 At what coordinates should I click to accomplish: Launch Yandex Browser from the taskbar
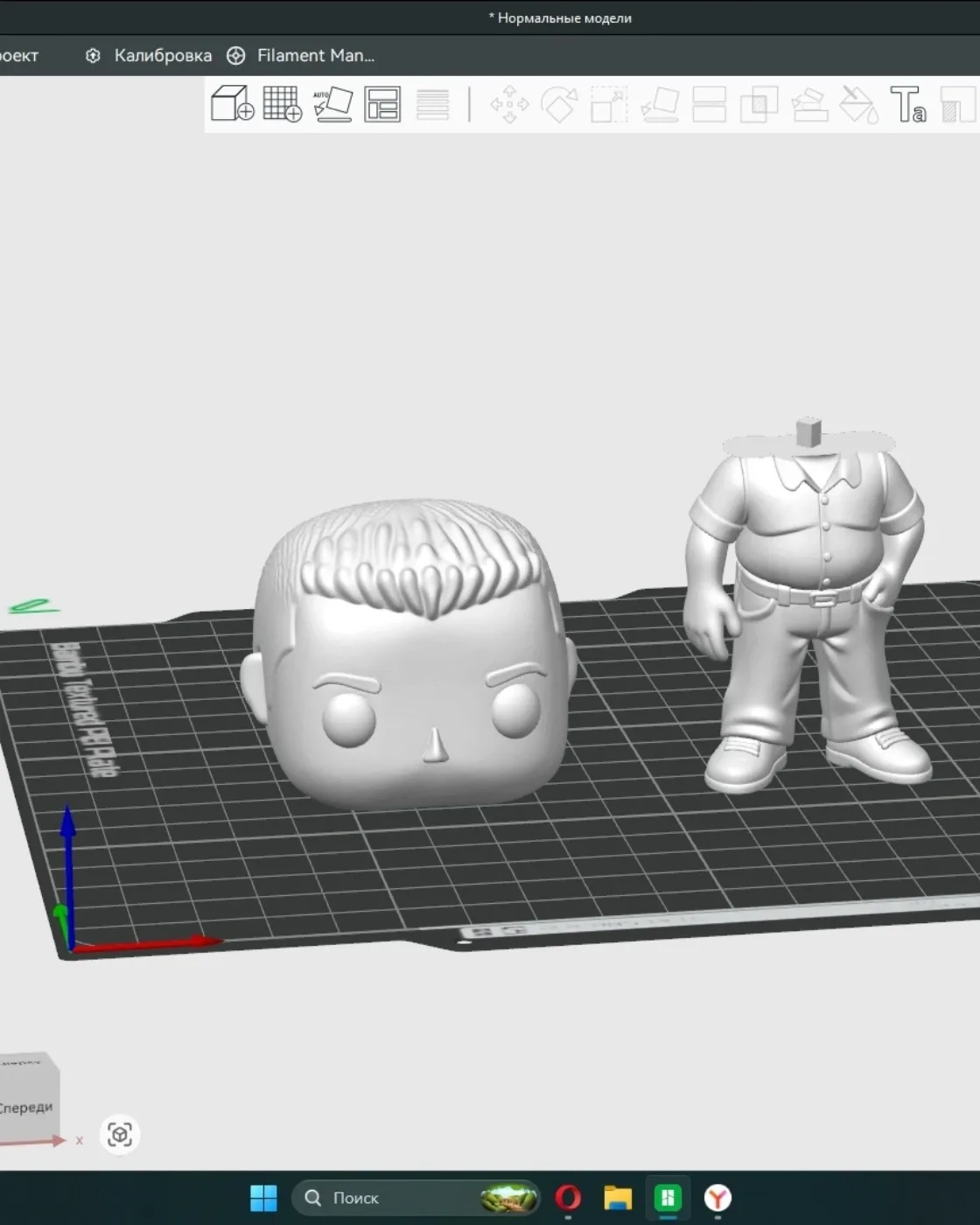(x=717, y=1198)
